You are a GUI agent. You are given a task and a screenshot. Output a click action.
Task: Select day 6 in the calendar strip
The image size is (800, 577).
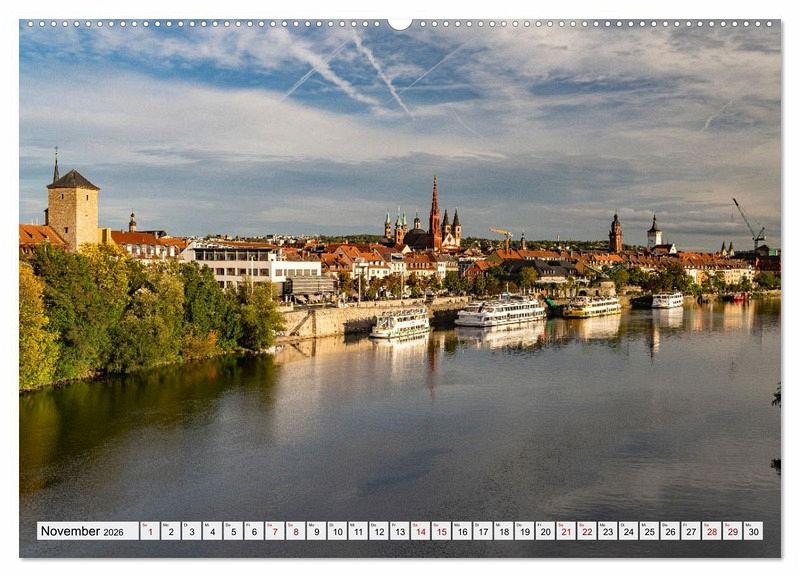pyautogui.click(x=254, y=531)
